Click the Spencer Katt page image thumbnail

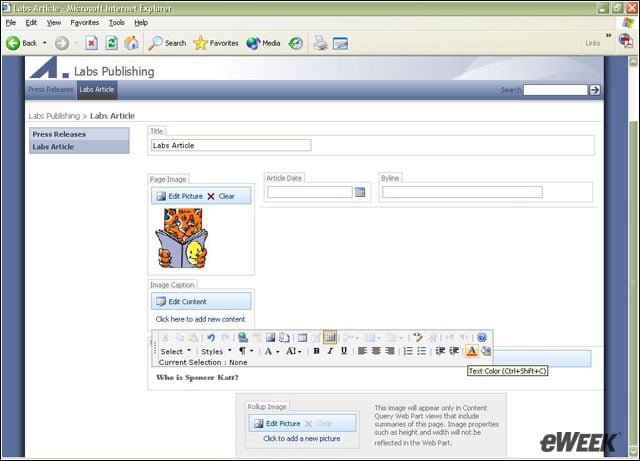pos(182,238)
